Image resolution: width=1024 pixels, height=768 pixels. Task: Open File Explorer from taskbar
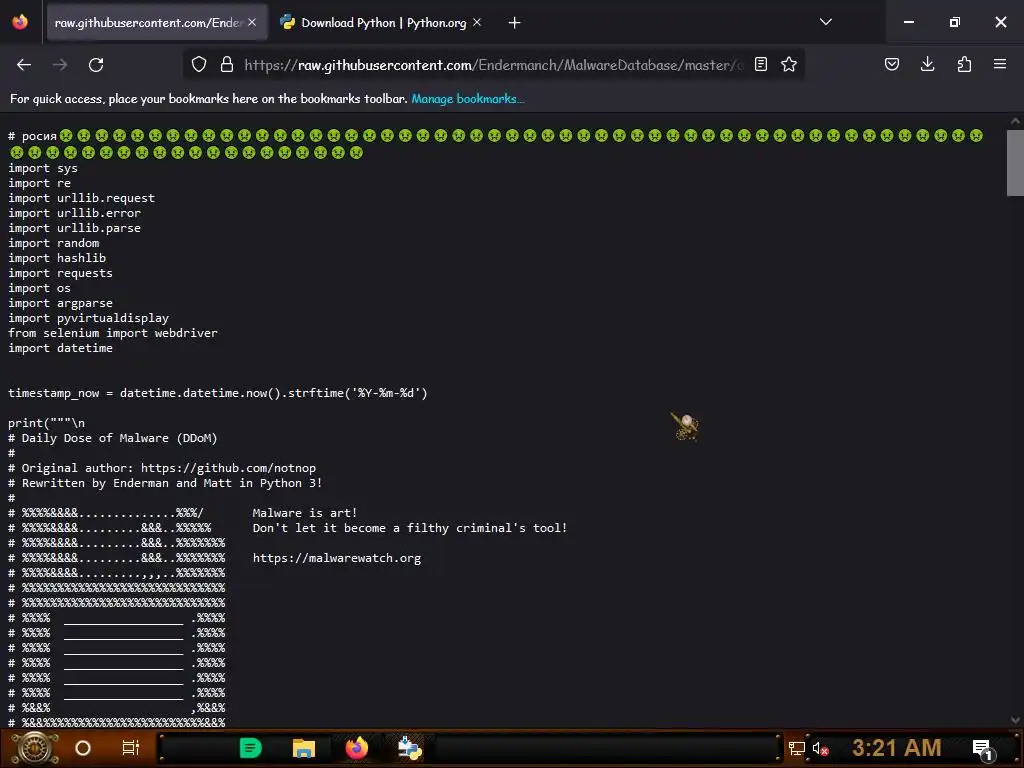point(304,748)
